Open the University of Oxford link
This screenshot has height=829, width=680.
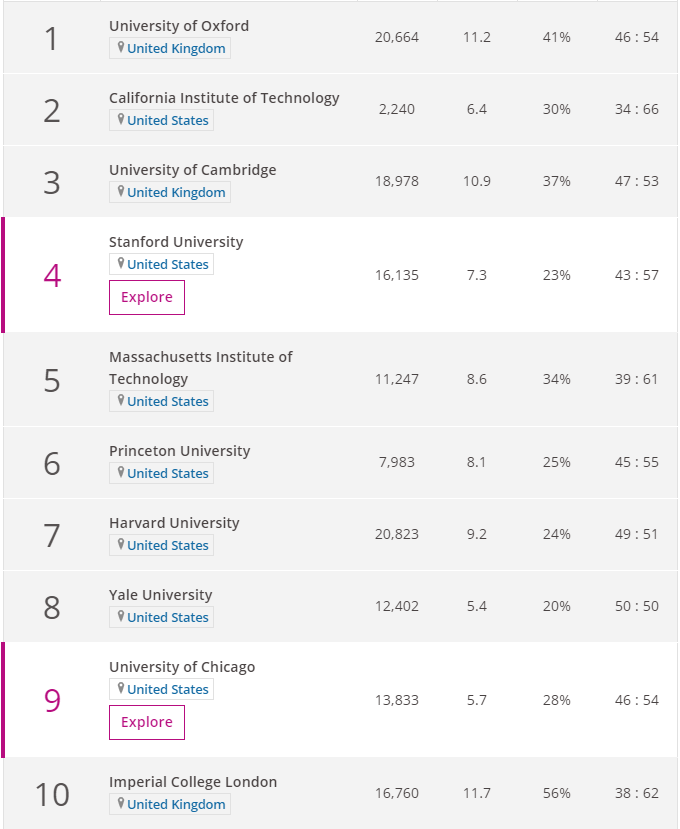point(179,26)
